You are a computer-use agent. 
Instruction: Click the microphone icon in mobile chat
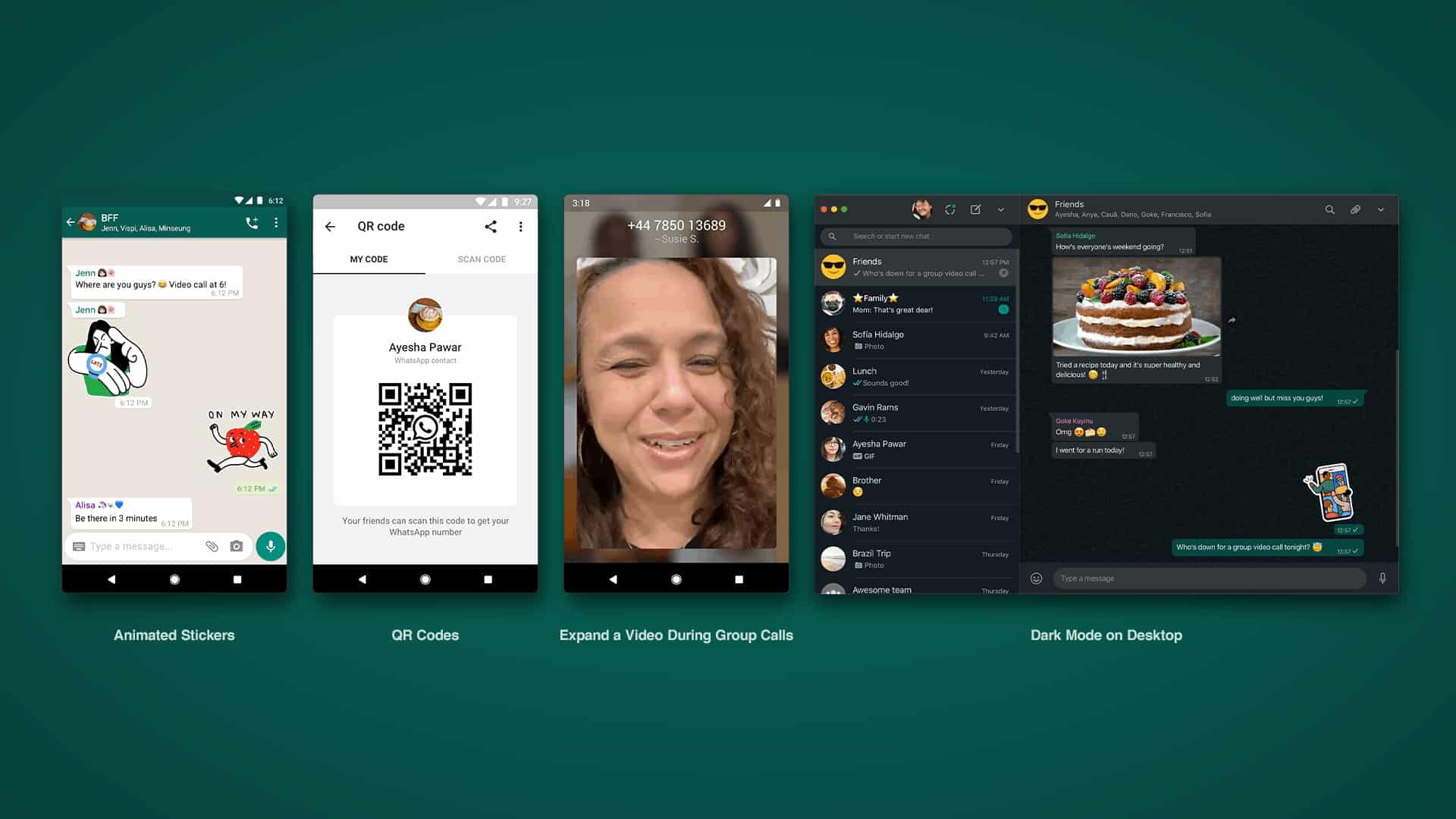click(270, 546)
